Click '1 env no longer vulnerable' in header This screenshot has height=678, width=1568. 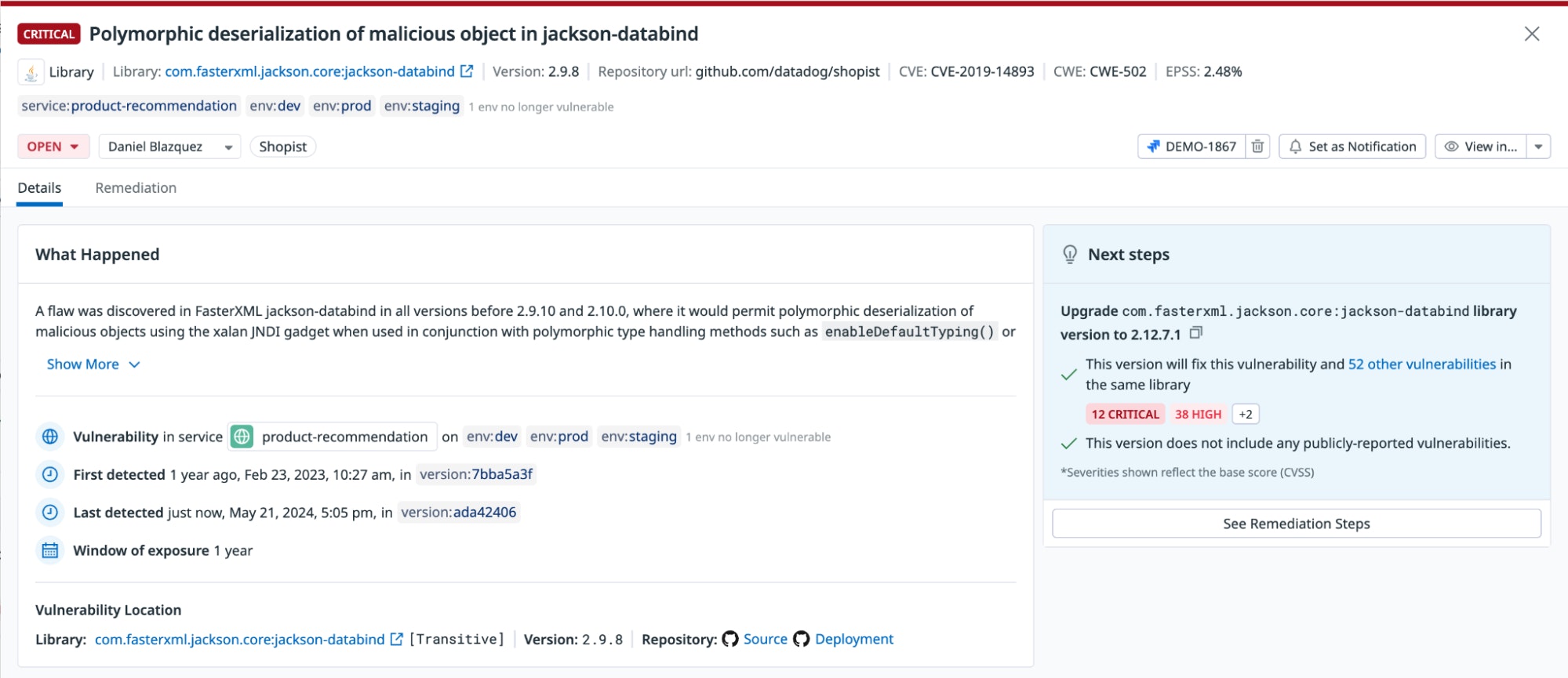coord(541,107)
